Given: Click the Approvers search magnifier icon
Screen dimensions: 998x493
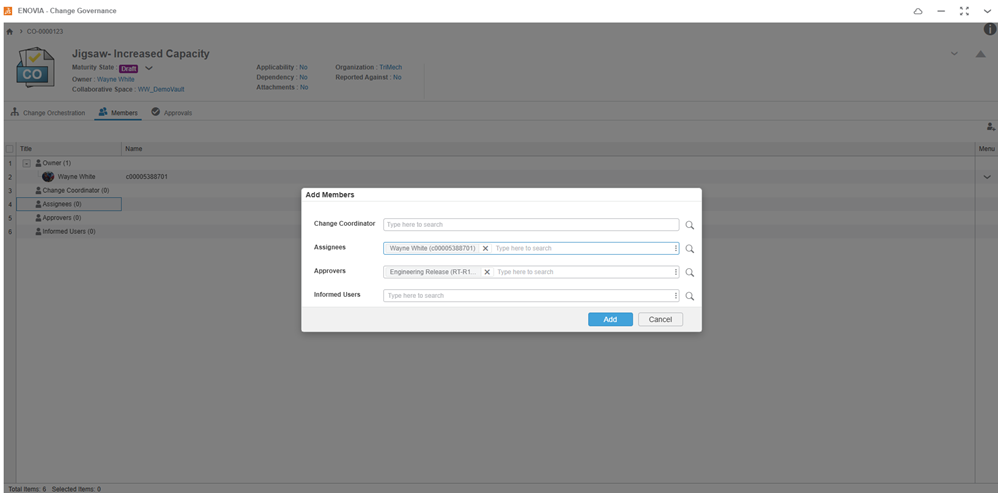Looking at the screenshot, I should pos(690,273).
